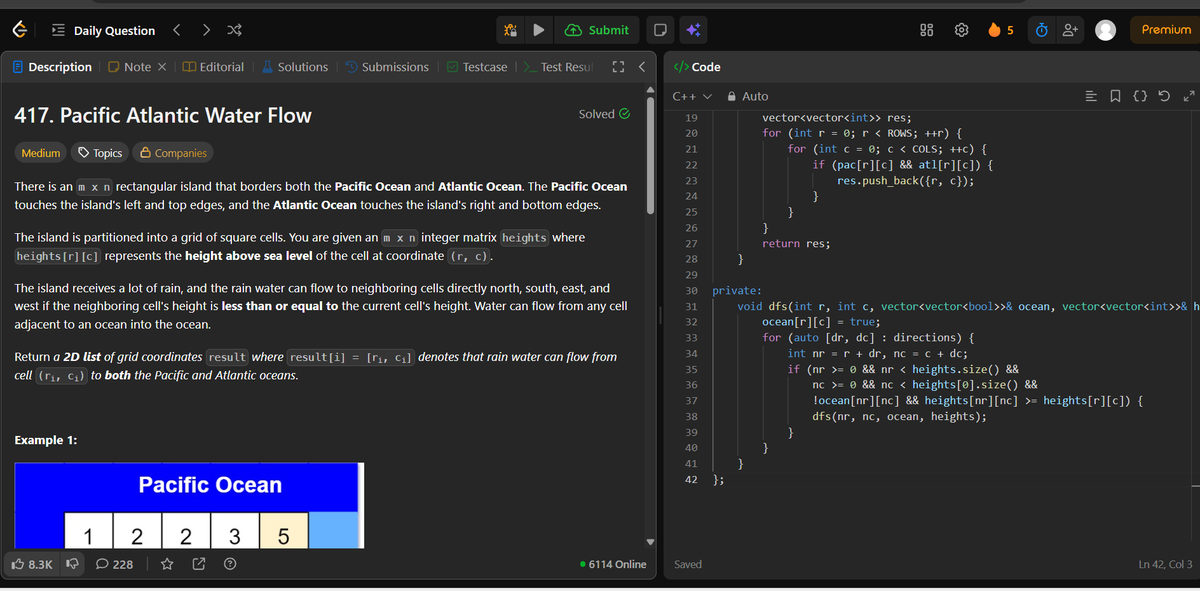The width and height of the screenshot is (1200, 591).
Task: Dislike the problem with thumbs down
Action: coord(73,565)
